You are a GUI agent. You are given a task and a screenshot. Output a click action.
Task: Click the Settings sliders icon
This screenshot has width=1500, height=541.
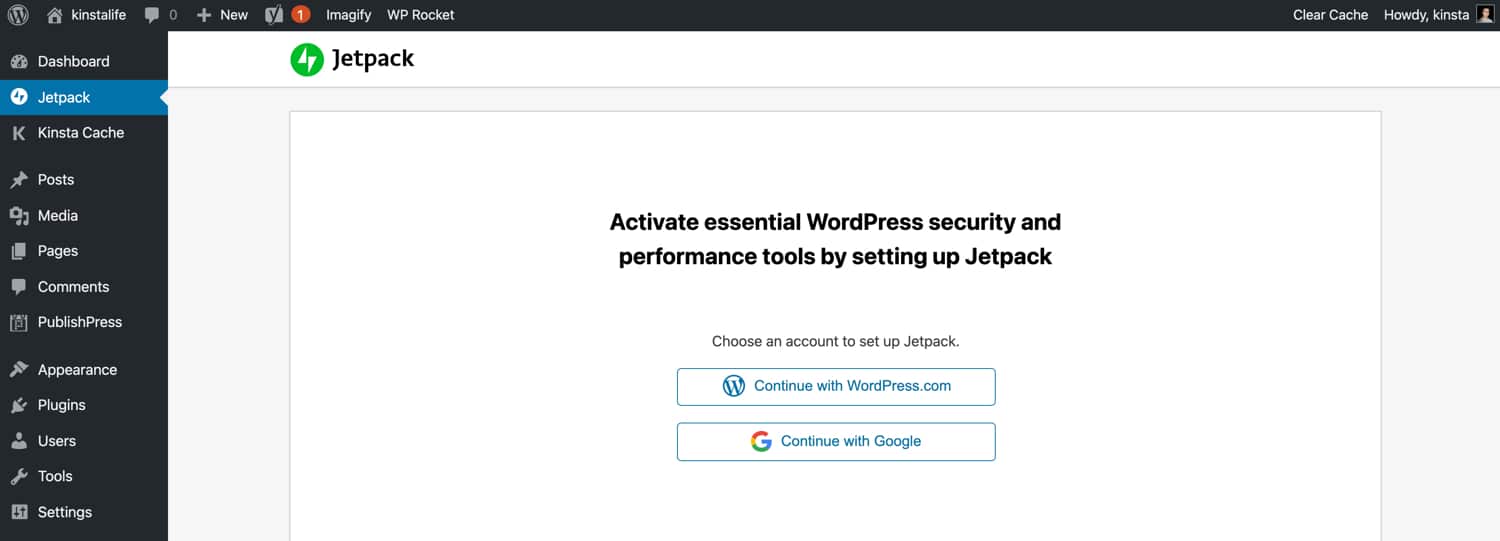click(18, 512)
